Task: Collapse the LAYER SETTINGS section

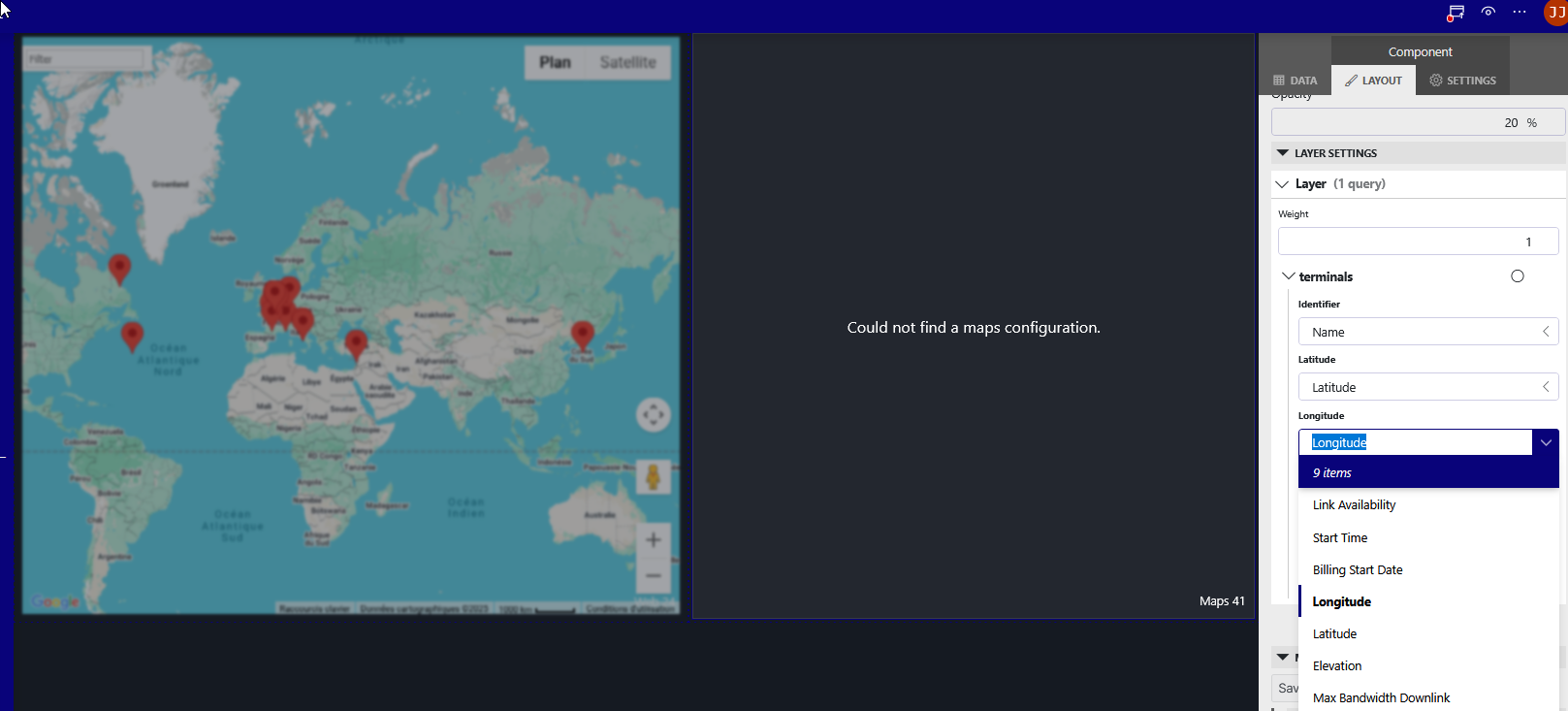Action: click(1283, 153)
